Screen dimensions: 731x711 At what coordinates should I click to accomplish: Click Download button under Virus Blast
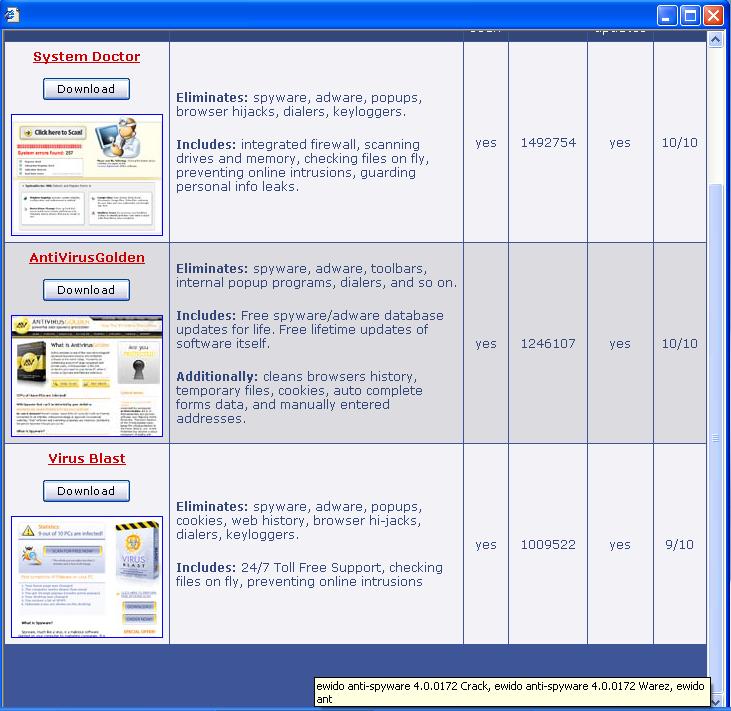[x=86, y=491]
